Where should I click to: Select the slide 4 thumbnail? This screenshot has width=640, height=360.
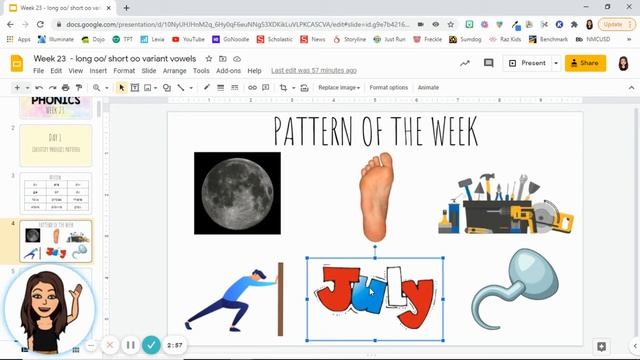point(56,241)
